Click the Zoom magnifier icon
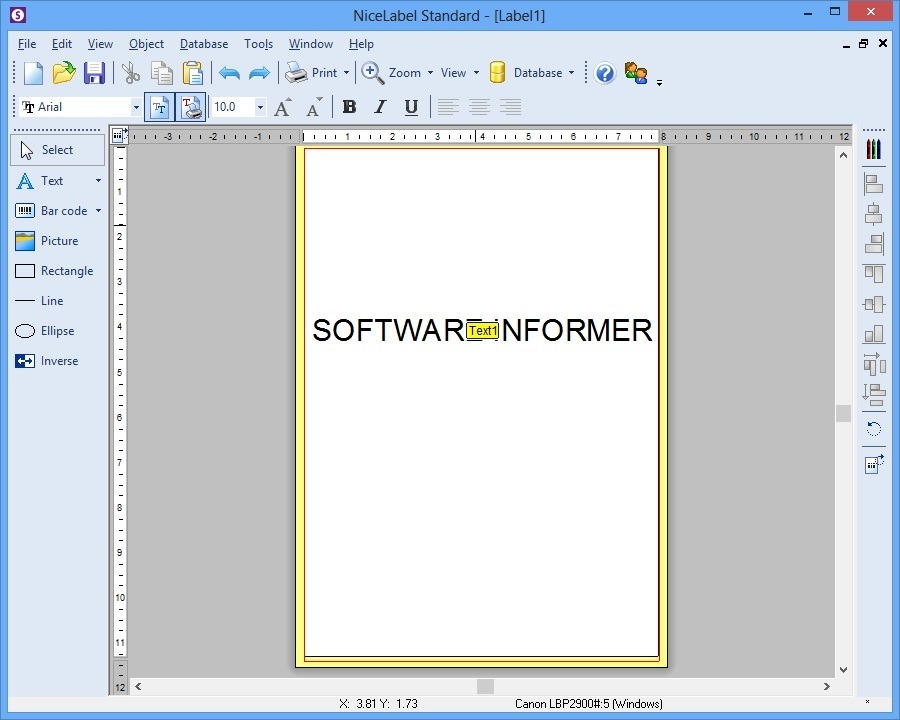This screenshot has width=900, height=720. coord(373,73)
